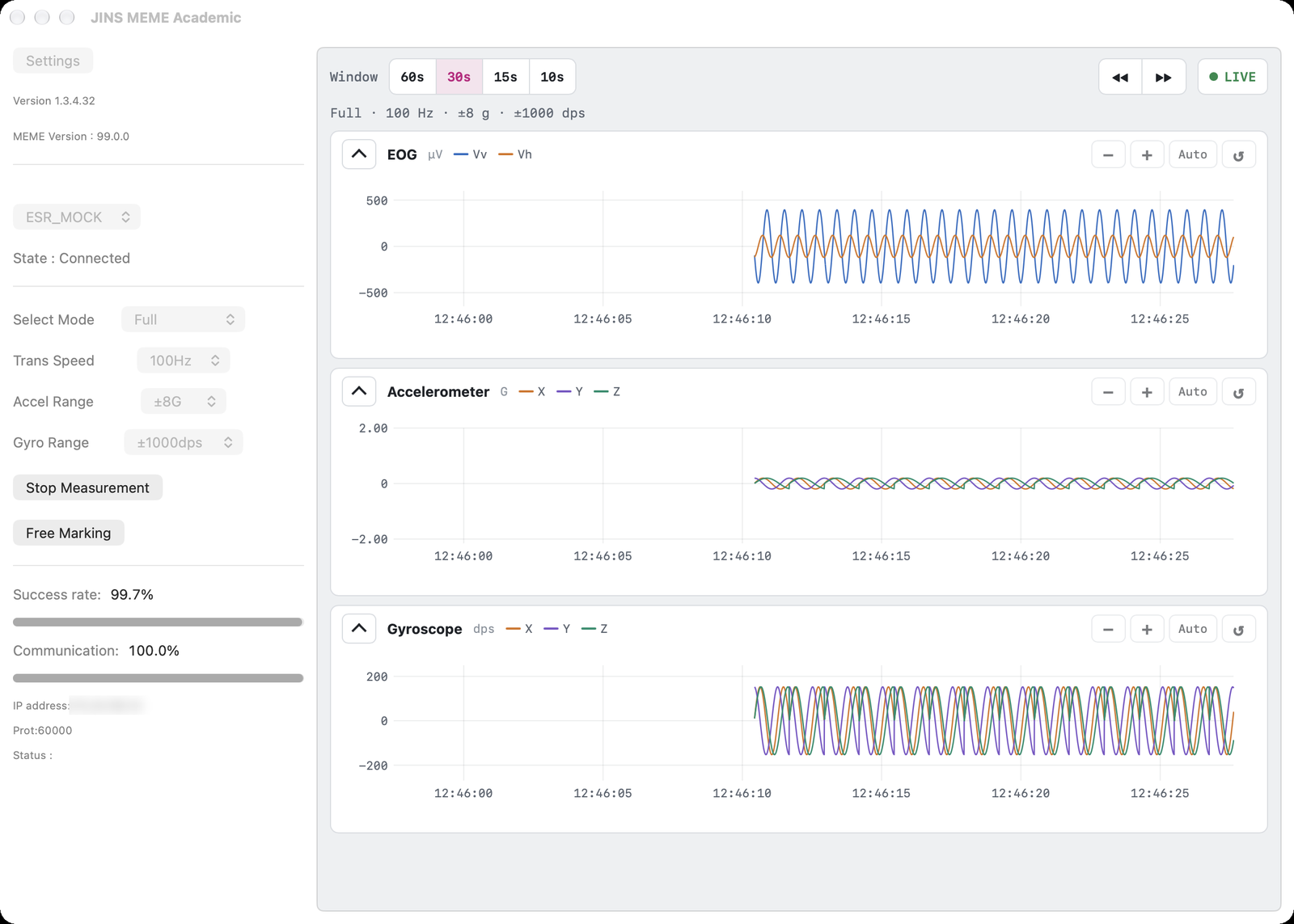This screenshot has height=924, width=1294.
Task: Zoom in the Accelerometer chart
Action: [1147, 392]
